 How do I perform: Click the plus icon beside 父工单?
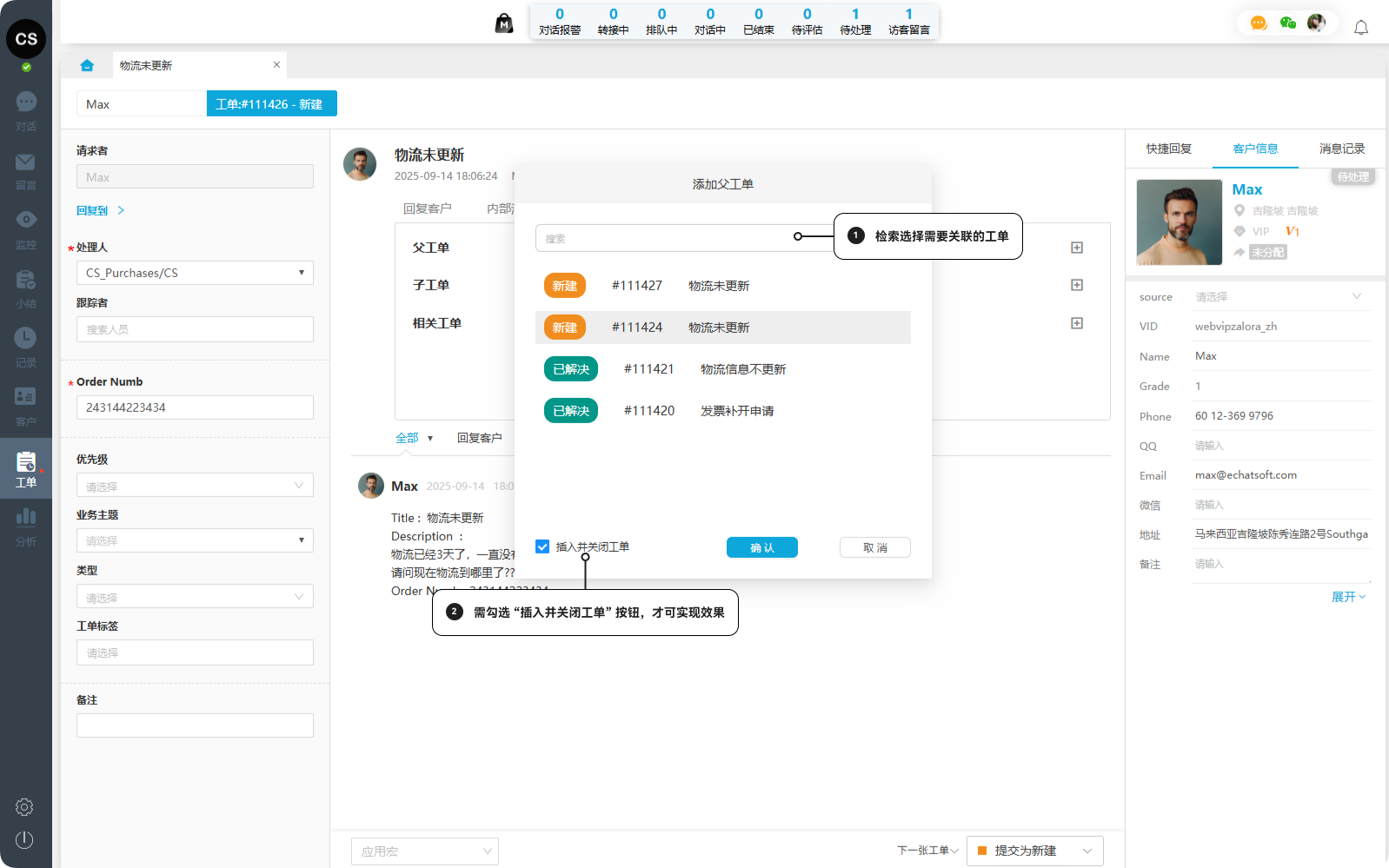coord(1076,248)
